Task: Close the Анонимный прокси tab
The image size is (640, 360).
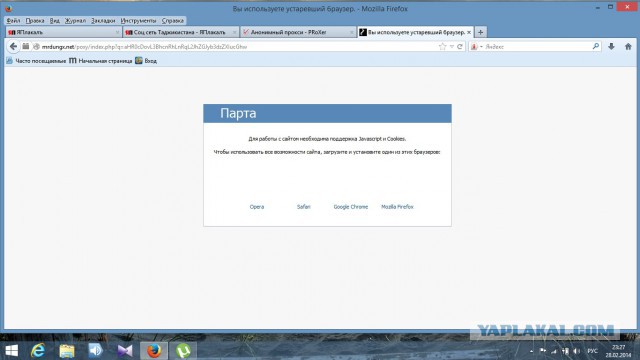Action: [351, 32]
